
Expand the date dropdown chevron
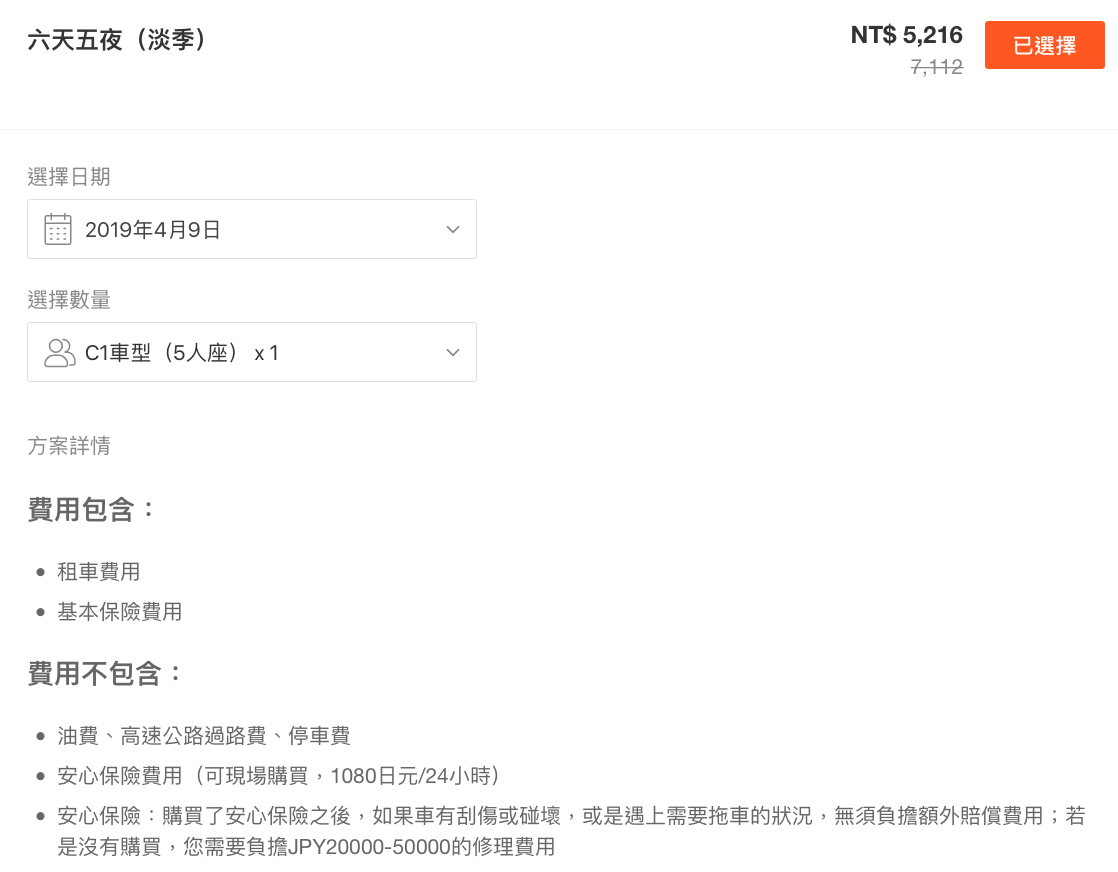(x=453, y=230)
